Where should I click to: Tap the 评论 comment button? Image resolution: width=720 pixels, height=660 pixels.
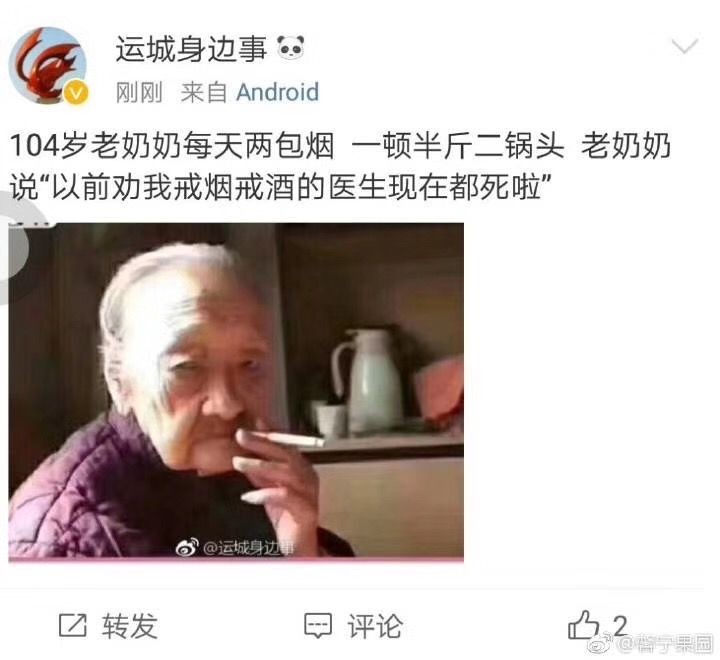375,626
